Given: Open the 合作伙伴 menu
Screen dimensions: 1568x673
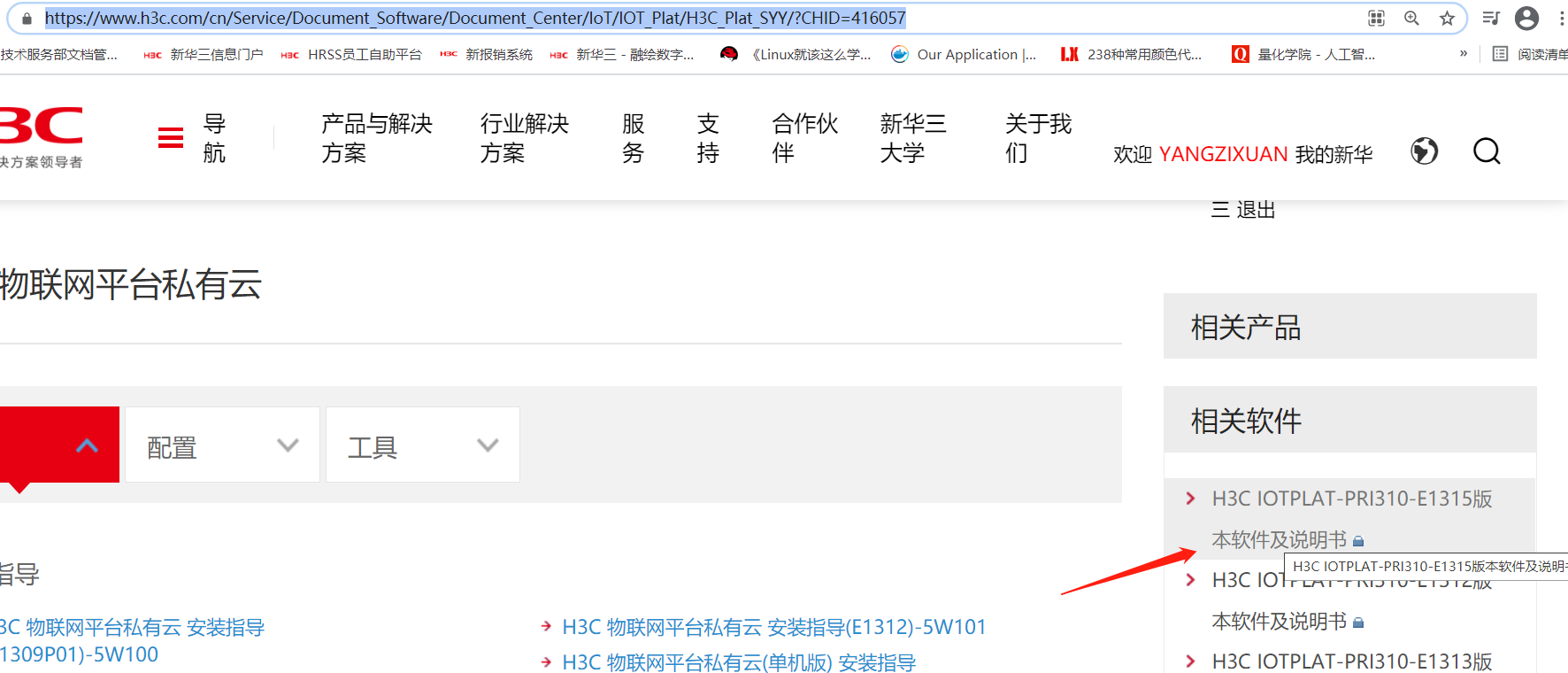Looking at the screenshot, I should [x=805, y=138].
